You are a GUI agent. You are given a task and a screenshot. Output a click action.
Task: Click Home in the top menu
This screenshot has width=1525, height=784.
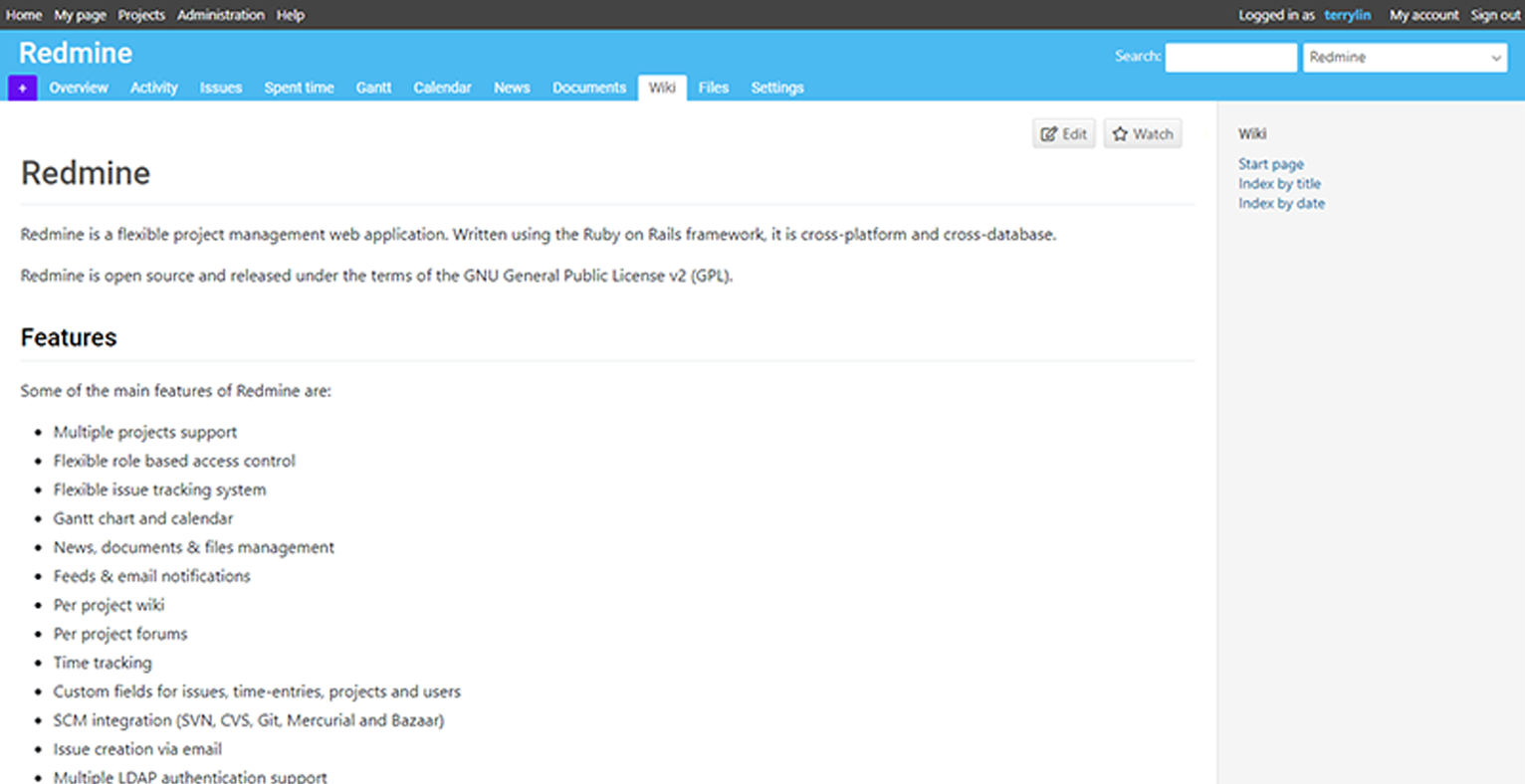click(x=24, y=15)
